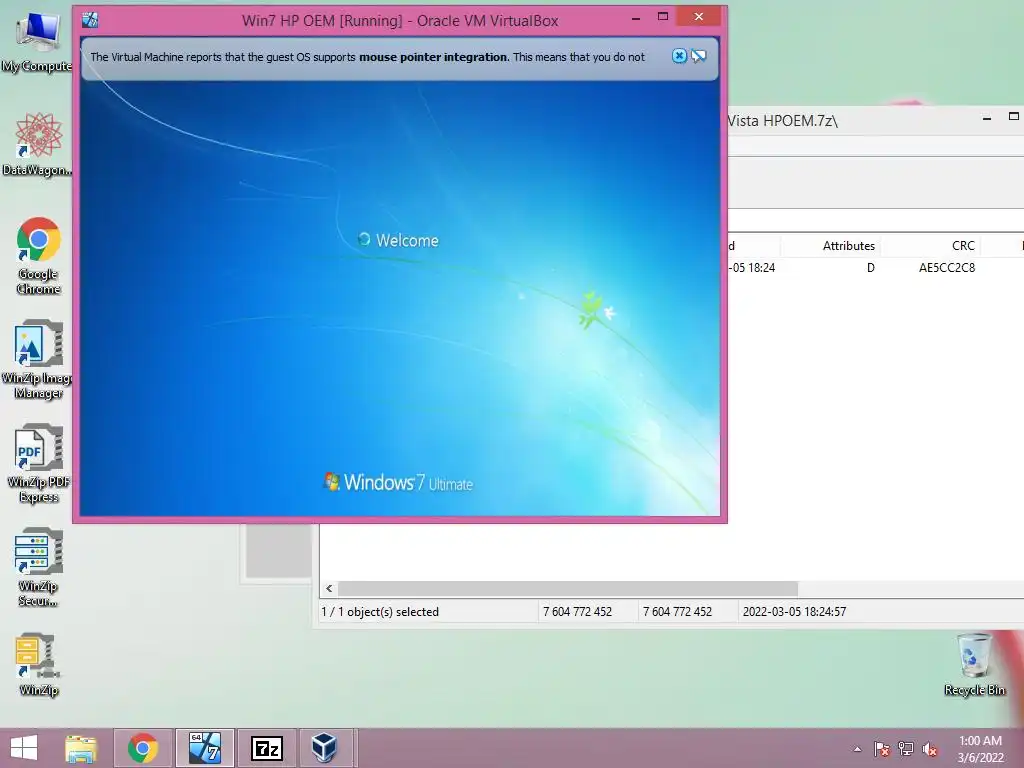Switch to VirtualBox Manager taskbar item
This screenshot has height=768, width=1024.
324,748
